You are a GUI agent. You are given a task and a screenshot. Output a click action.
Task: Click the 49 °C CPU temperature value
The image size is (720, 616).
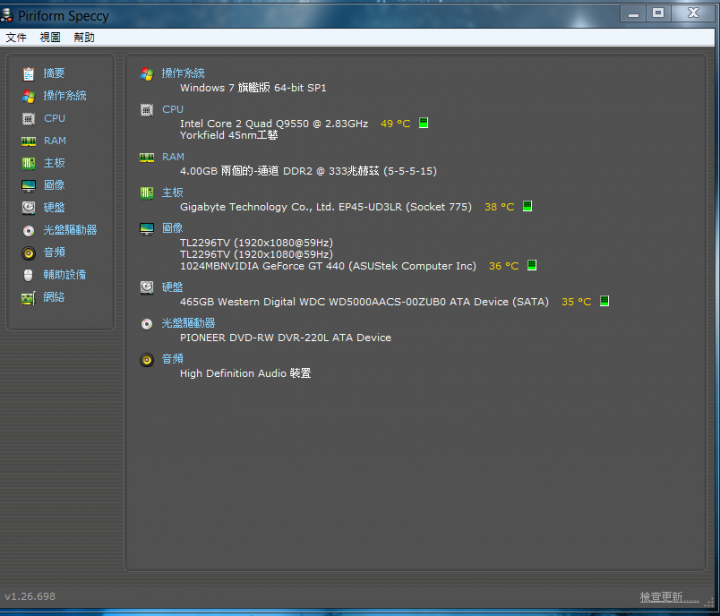[395, 123]
